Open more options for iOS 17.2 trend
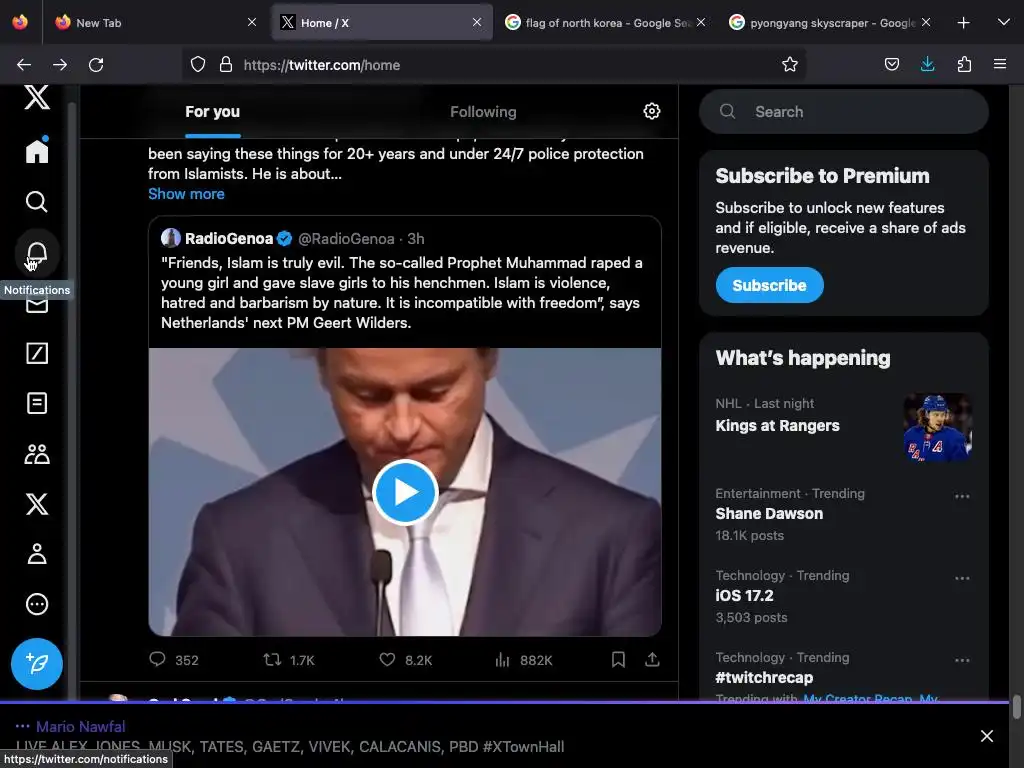 pyautogui.click(x=962, y=578)
